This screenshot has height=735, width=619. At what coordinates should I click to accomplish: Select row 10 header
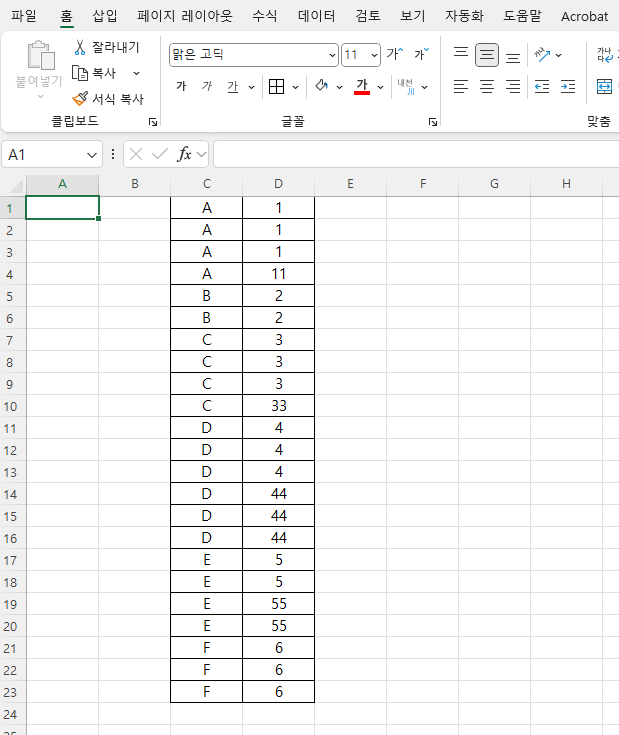(12, 406)
